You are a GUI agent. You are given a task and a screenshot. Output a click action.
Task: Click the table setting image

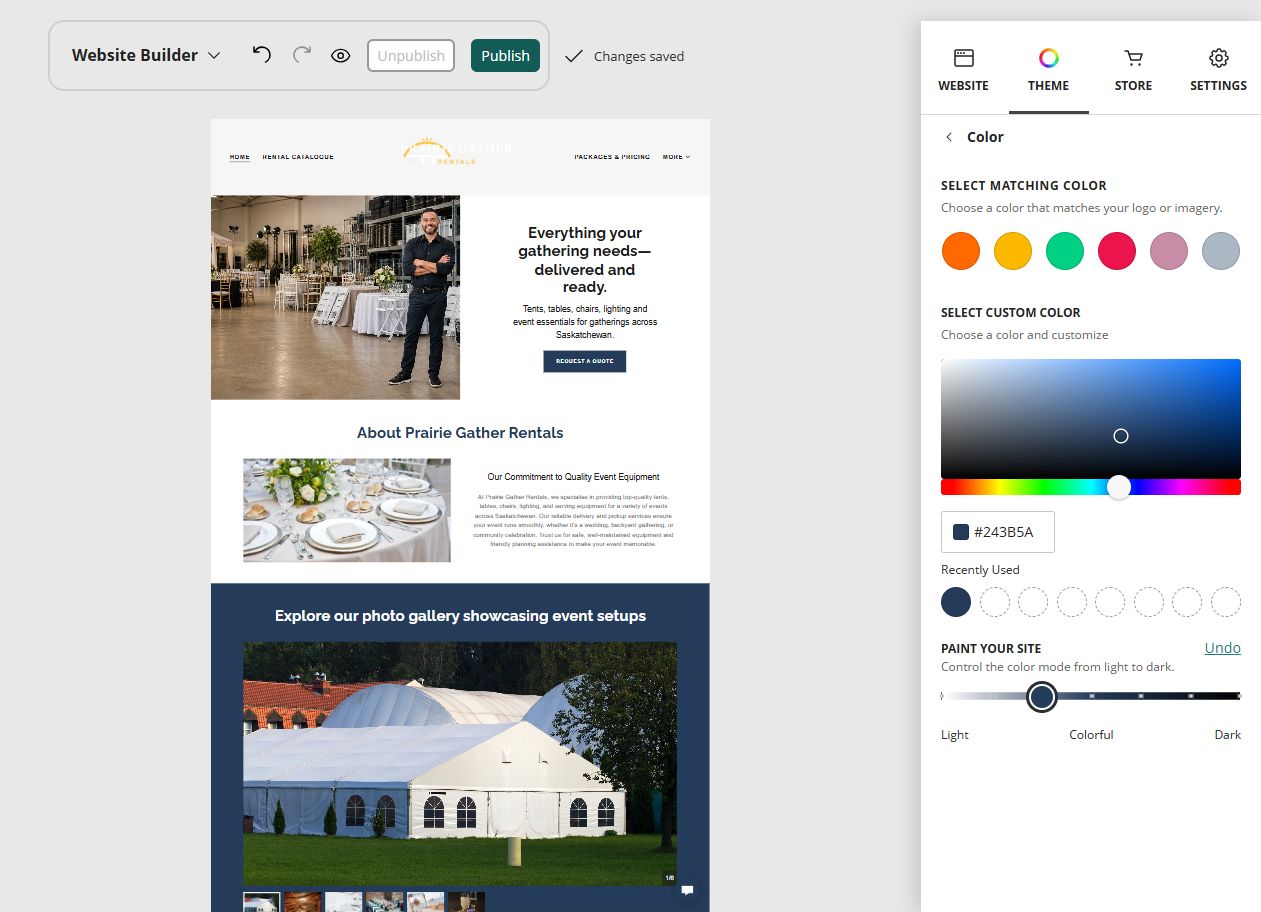click(x=347, y=510)
